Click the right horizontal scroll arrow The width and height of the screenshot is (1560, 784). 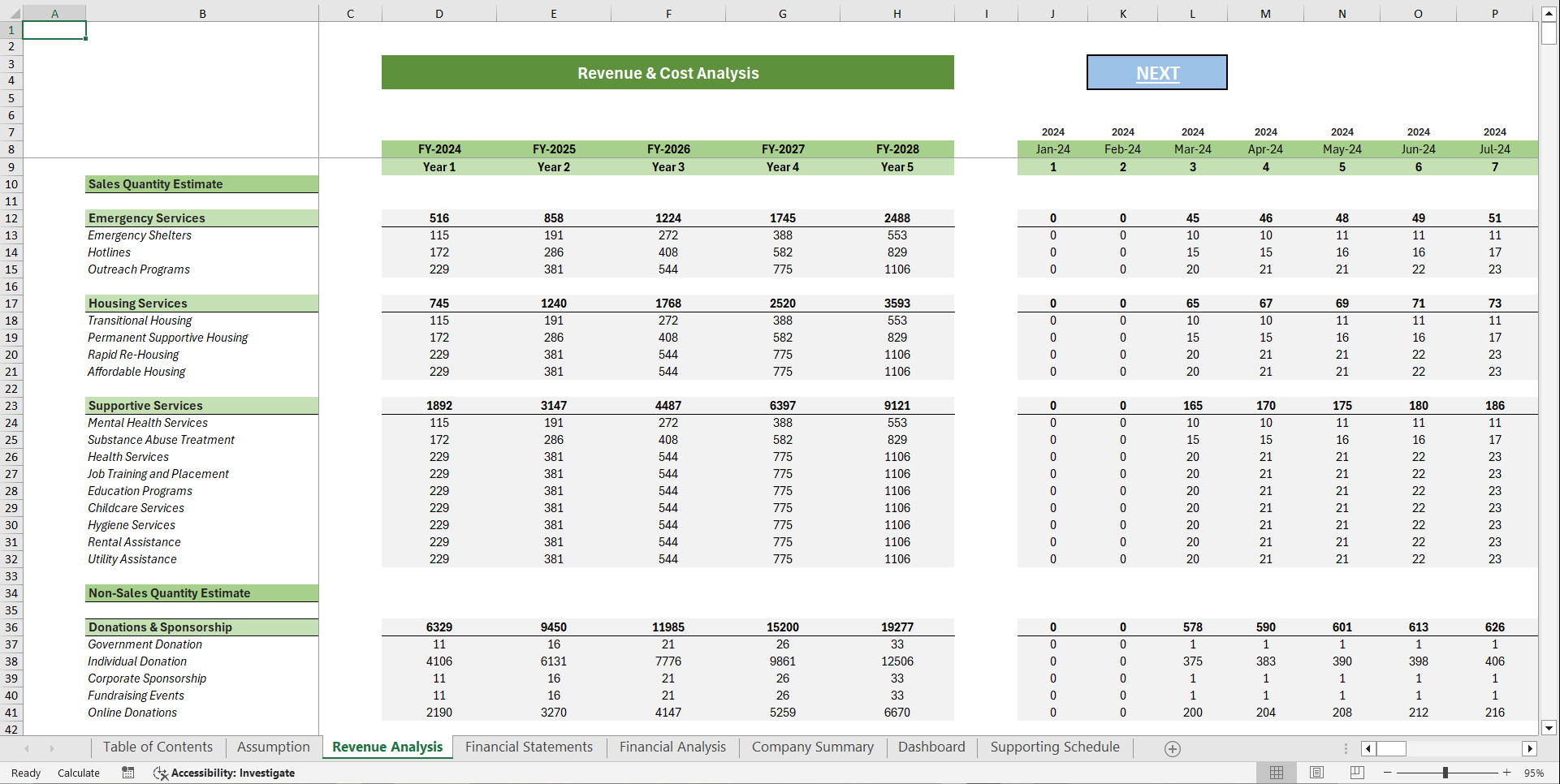point(1532,748)
